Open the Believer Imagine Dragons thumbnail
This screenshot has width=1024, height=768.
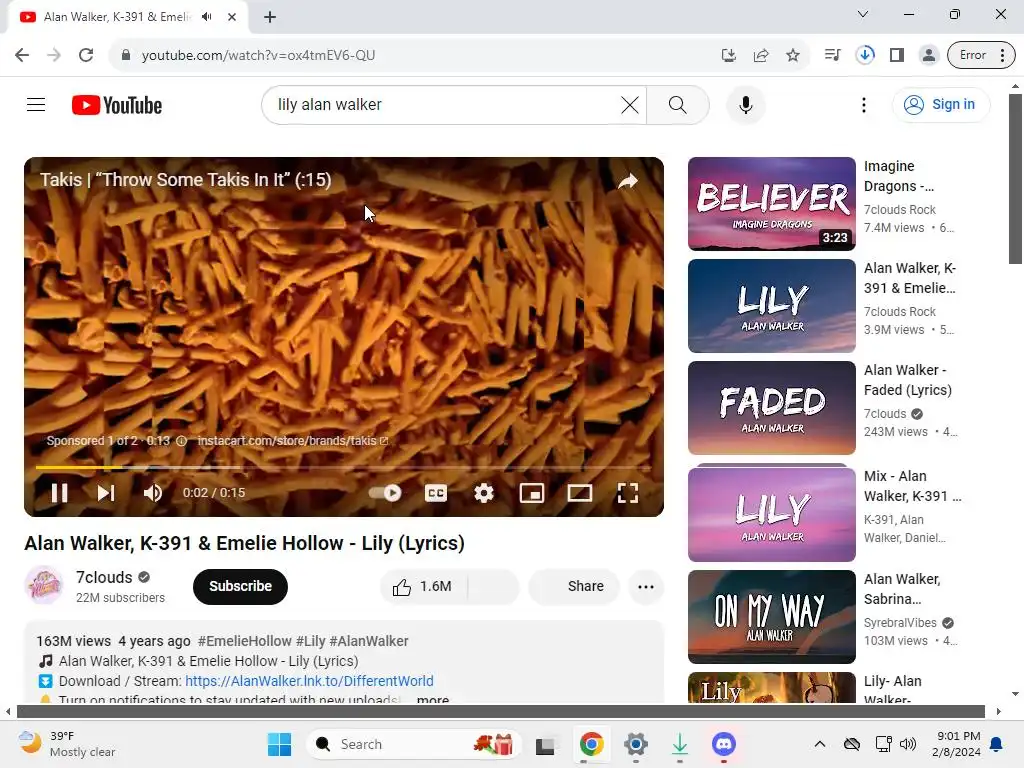click(772, 204)
